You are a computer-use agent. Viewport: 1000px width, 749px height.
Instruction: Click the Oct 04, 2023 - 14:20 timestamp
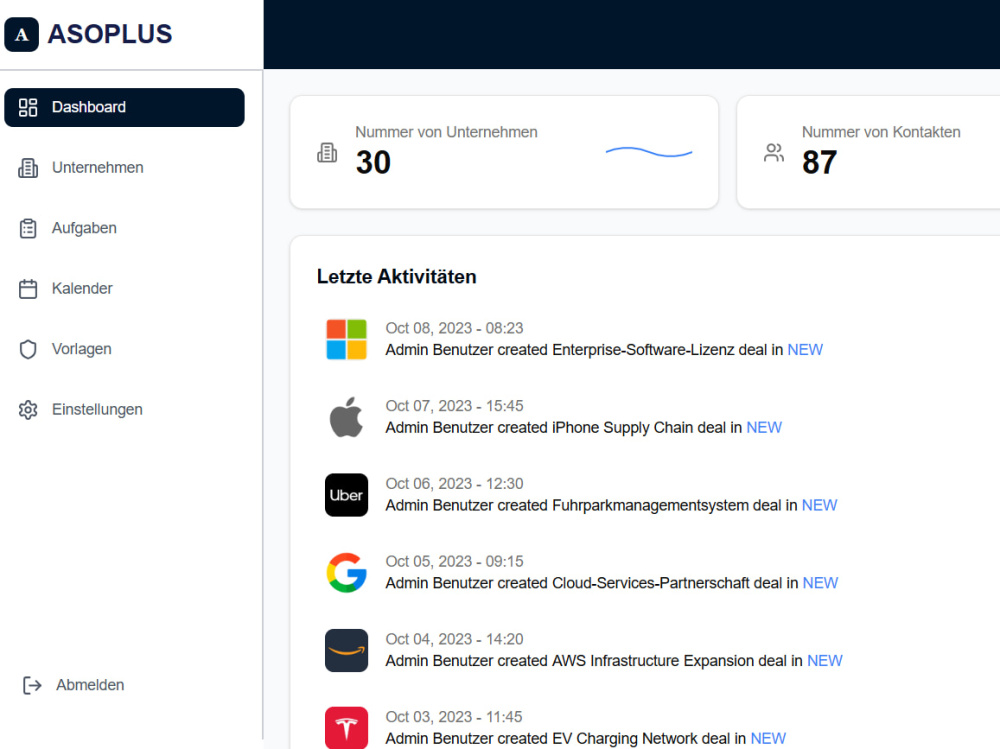pos(454,639)
